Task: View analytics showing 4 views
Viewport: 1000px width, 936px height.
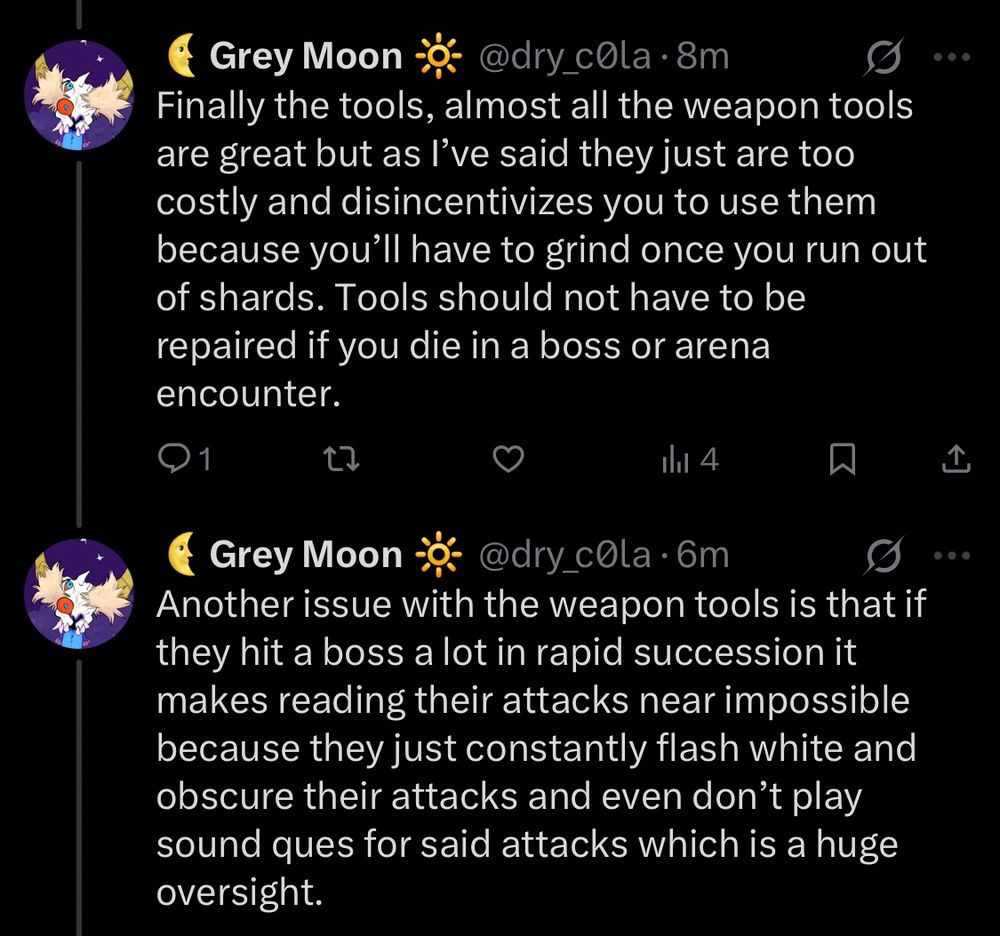Action: [x=689, y=459]
